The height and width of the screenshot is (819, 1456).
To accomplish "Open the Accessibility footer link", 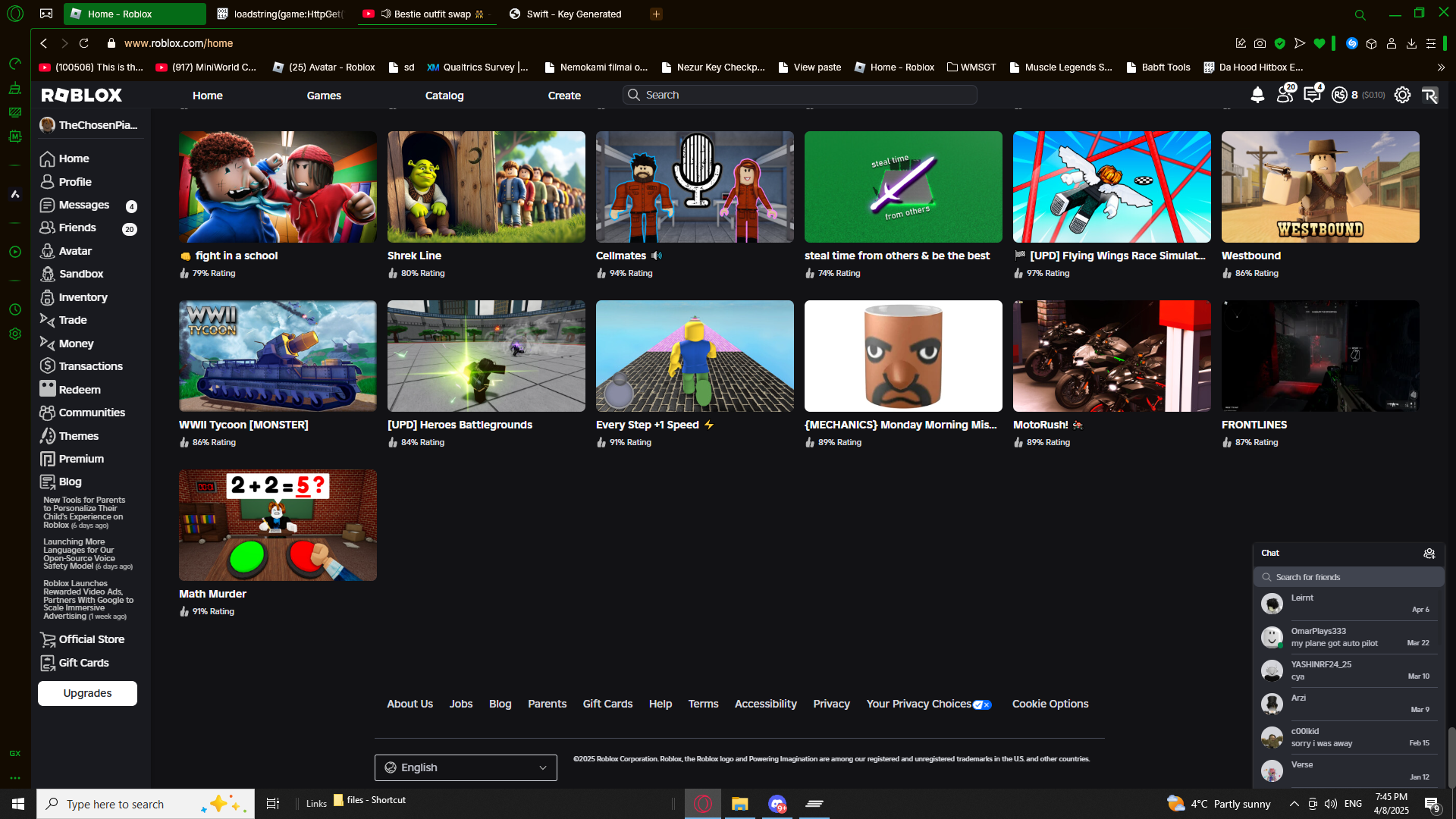I will 765,704.
